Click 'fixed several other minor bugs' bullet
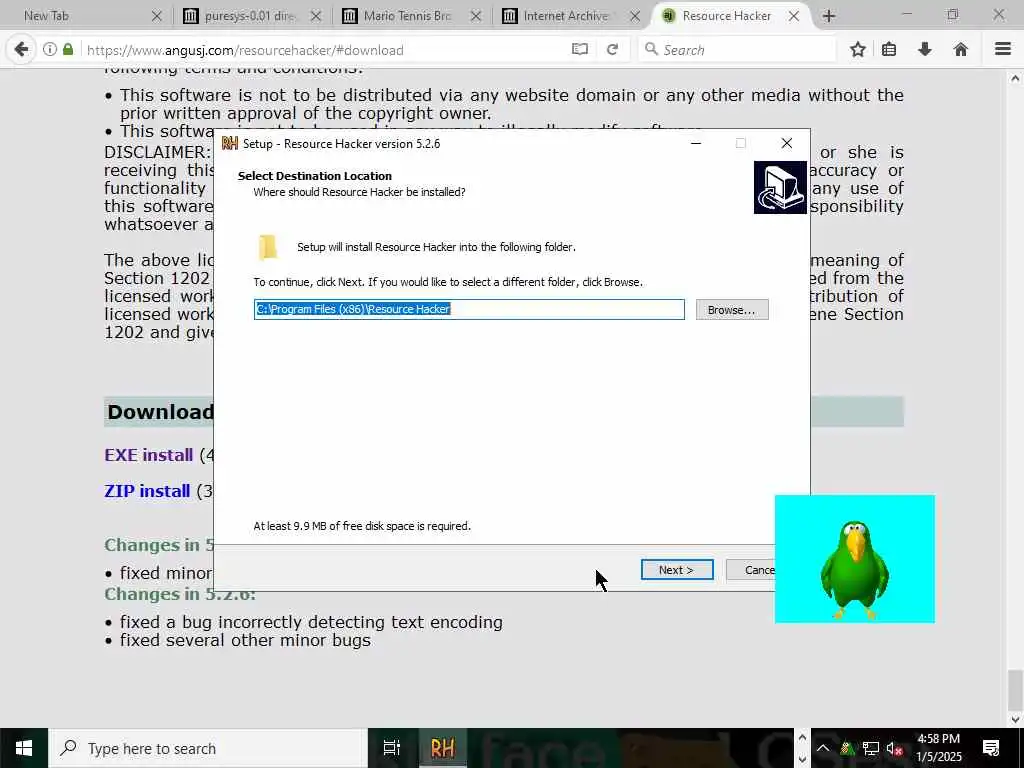Image resolution: width=1024 pixels, height=768 pixels. click(x=245, y=640)
